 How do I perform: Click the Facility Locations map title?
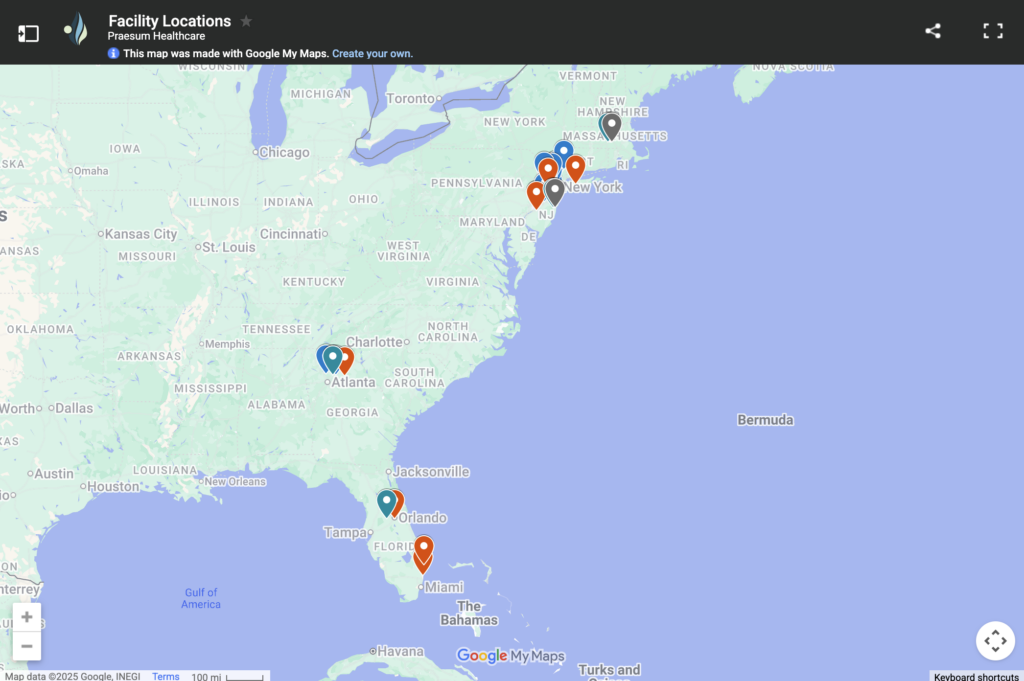[169, 21]
